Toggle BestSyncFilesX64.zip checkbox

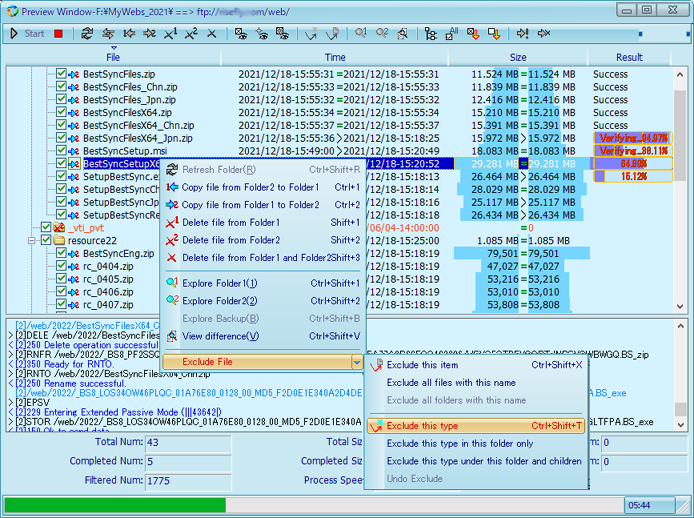click(61, 112)
